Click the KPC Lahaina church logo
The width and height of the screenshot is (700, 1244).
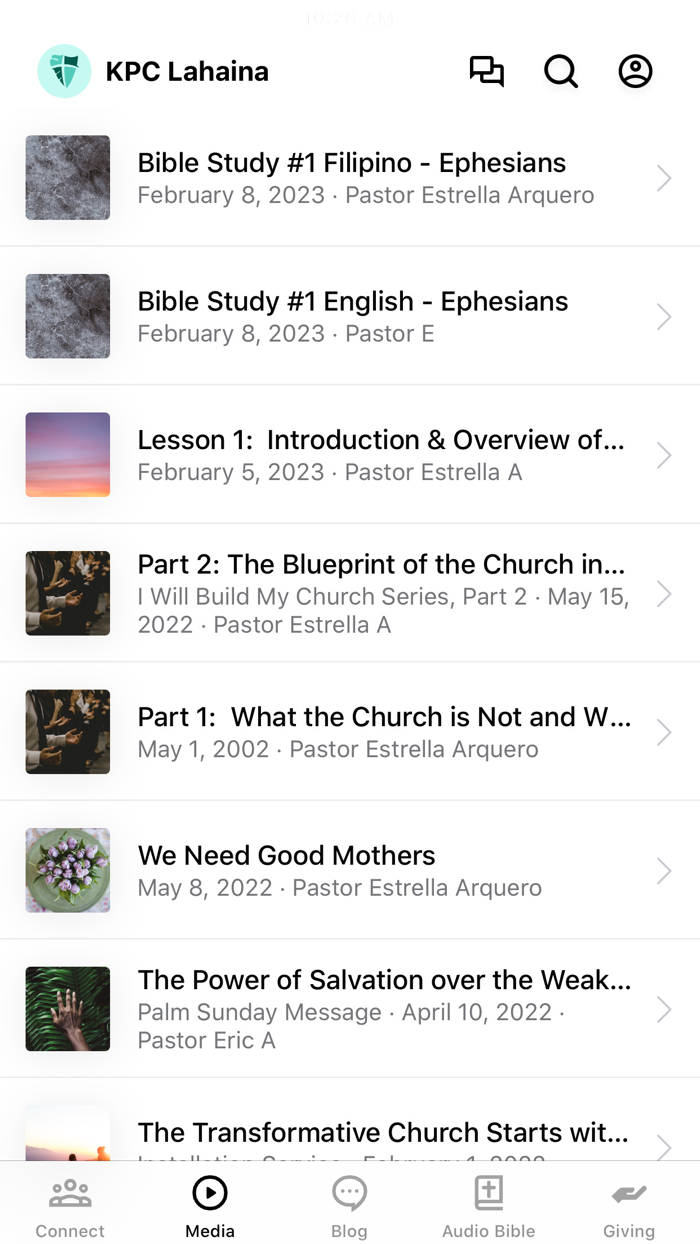pos(64,71)
